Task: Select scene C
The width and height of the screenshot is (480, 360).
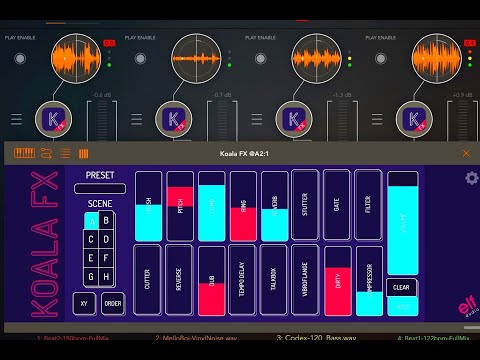Action: (x=91, y=239)
